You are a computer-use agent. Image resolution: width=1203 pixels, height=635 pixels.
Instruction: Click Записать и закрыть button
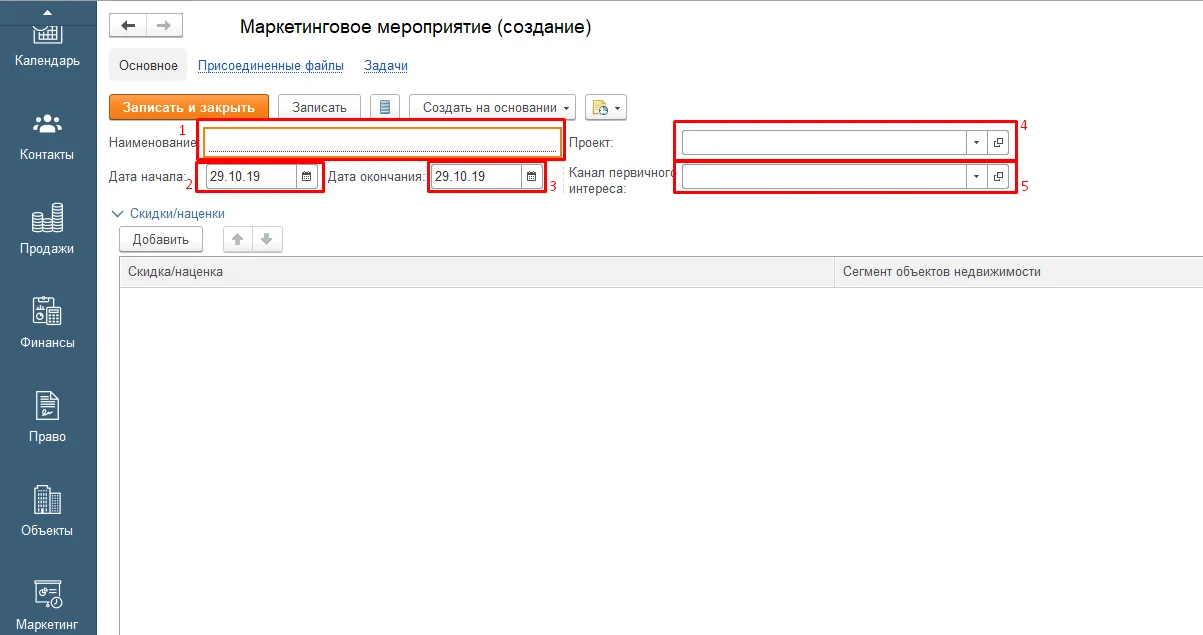(189, 108)
